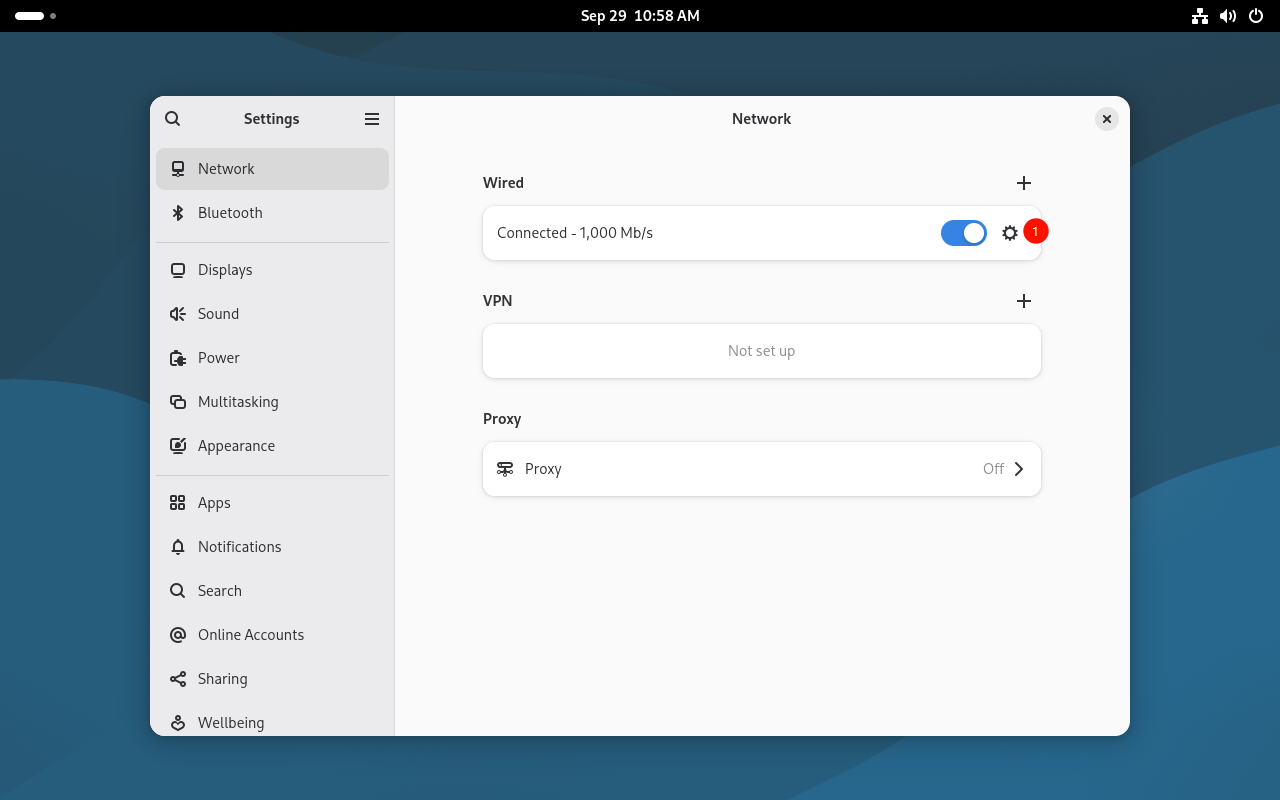Click the power icon in top bar
The image size is (1280, 800).
coord(1256,16)
